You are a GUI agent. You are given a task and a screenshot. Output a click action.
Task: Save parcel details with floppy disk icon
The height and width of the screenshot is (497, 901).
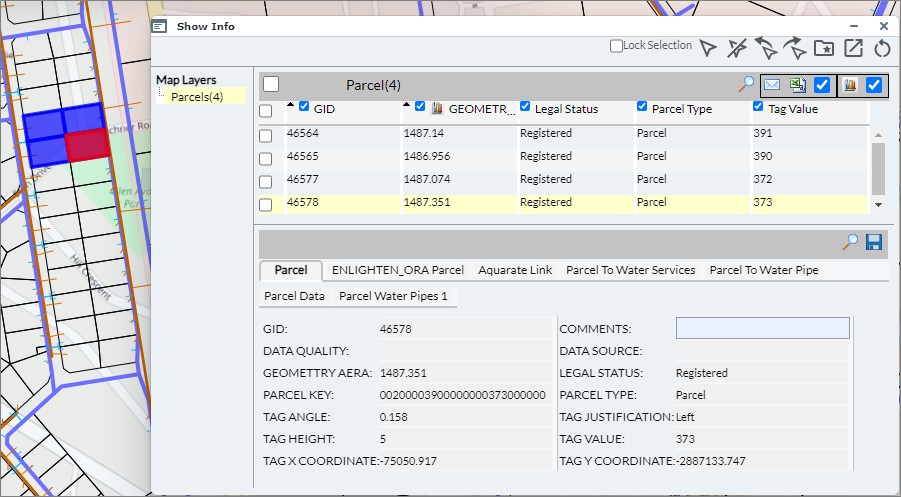874,242
